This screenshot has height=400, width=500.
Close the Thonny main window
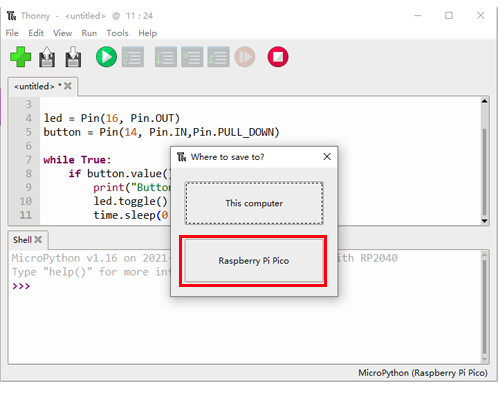pos(480,16)
